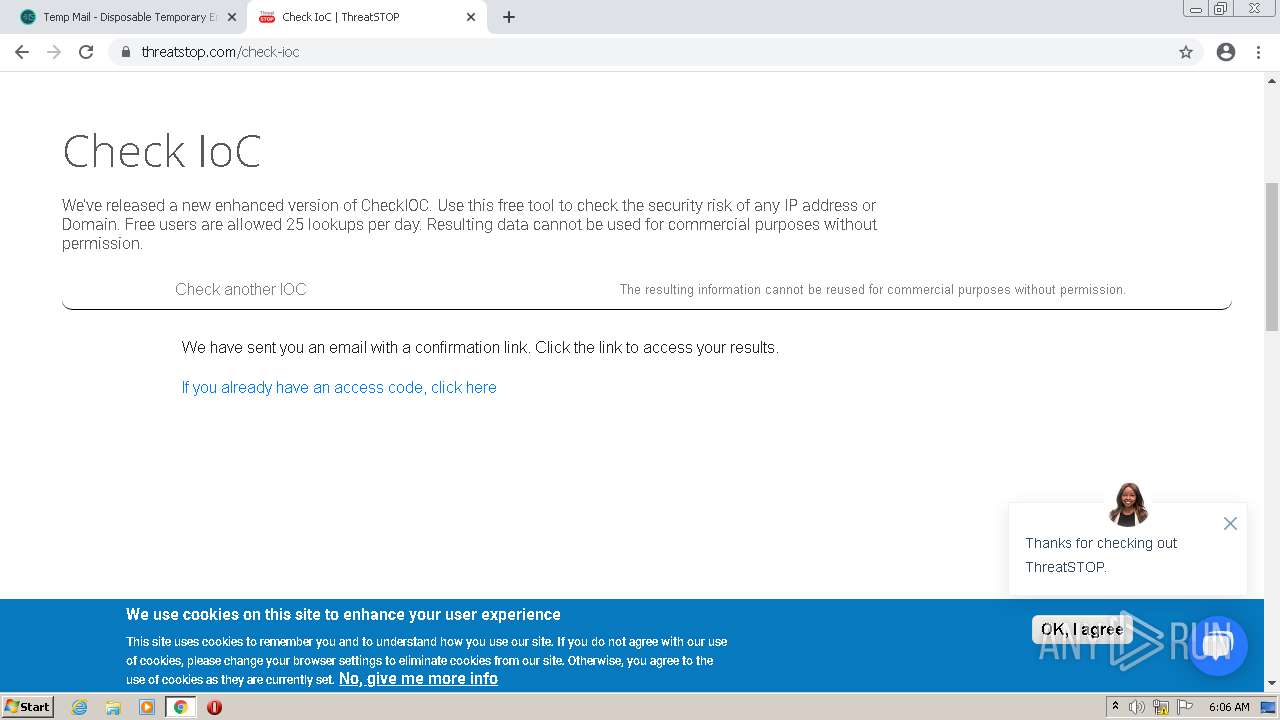Click the Action Center flag icon
The height and width of the screenshot is (720, 1280).
tap(1185, 707)
